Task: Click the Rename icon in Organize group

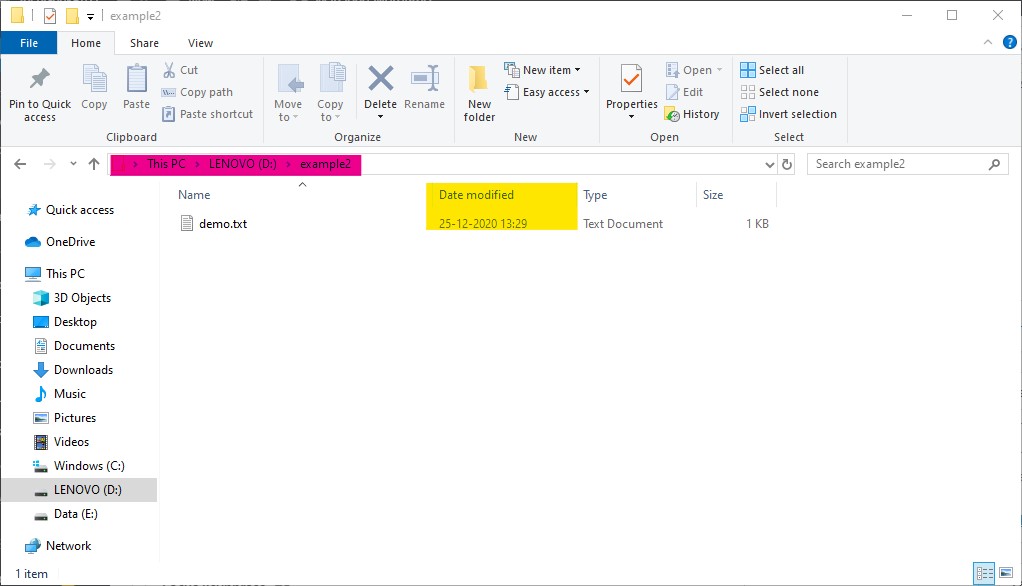Action: pyautogui.click(x=425, y=79)
